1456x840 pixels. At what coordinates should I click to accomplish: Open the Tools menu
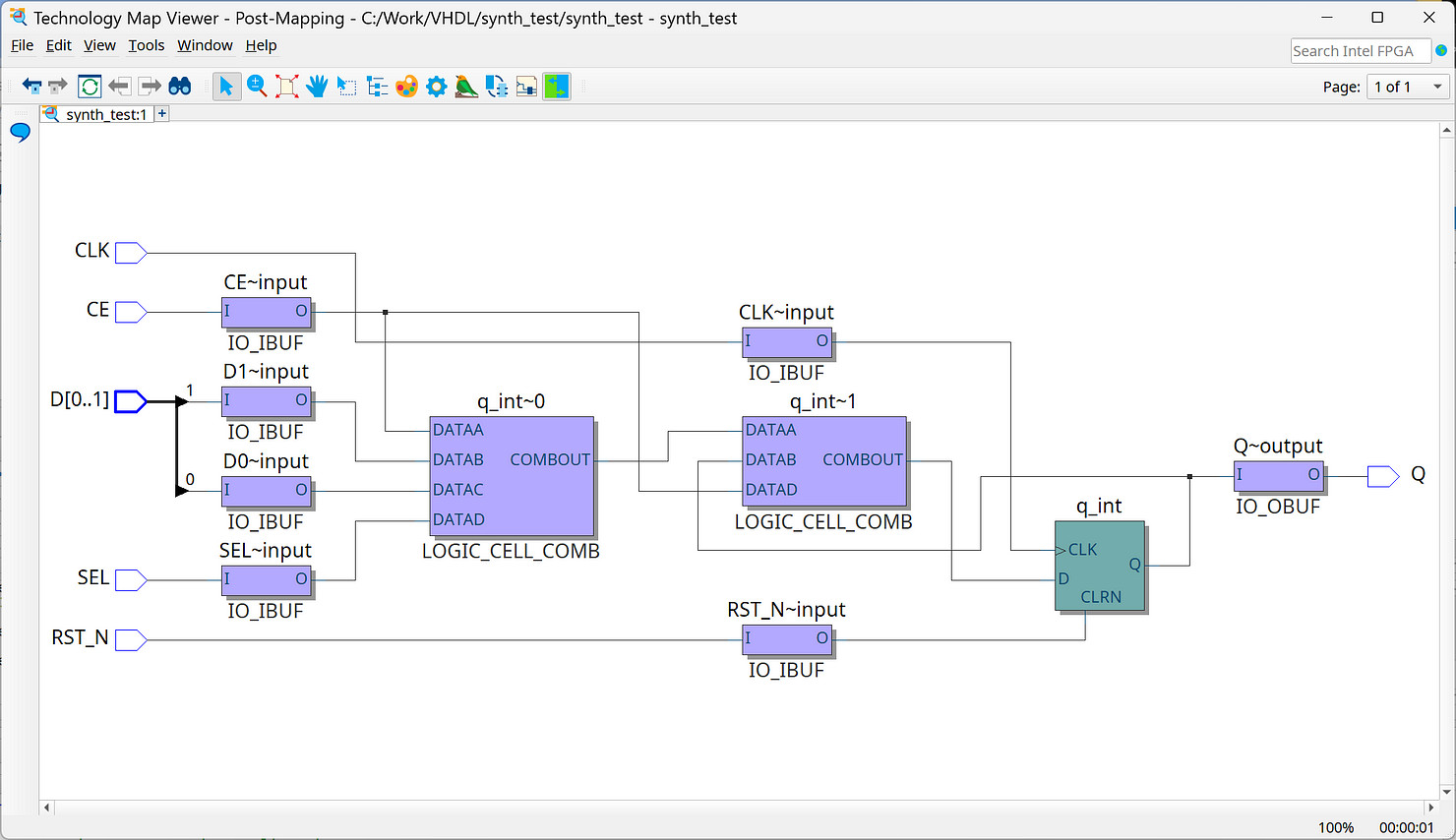[x=146, y=45]
